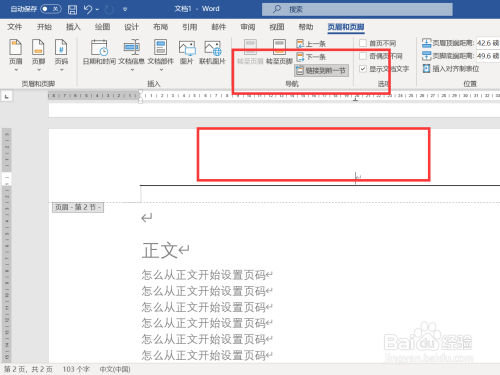500x375 pixels.
Task: Open the 绘图 (Draw) tab
Action: pyautogui.click(x=102, y=27)
